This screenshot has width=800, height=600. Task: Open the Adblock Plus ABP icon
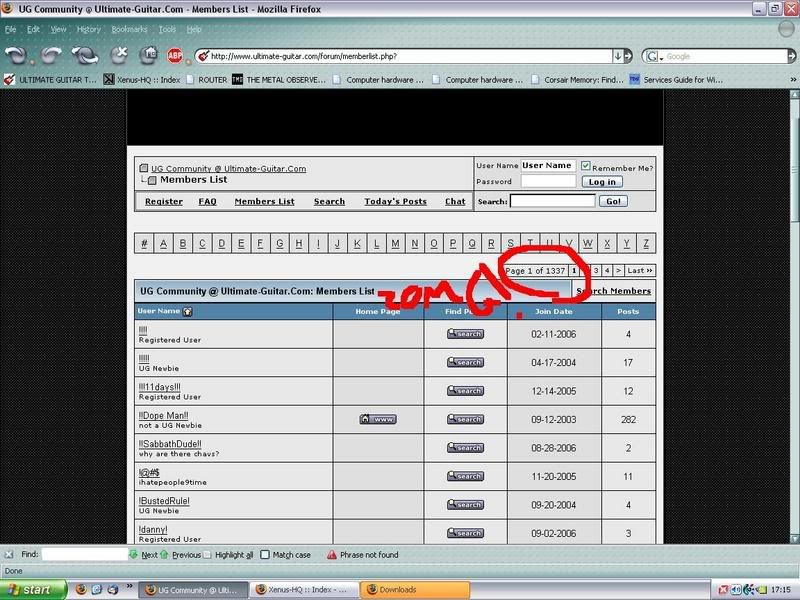175,56
